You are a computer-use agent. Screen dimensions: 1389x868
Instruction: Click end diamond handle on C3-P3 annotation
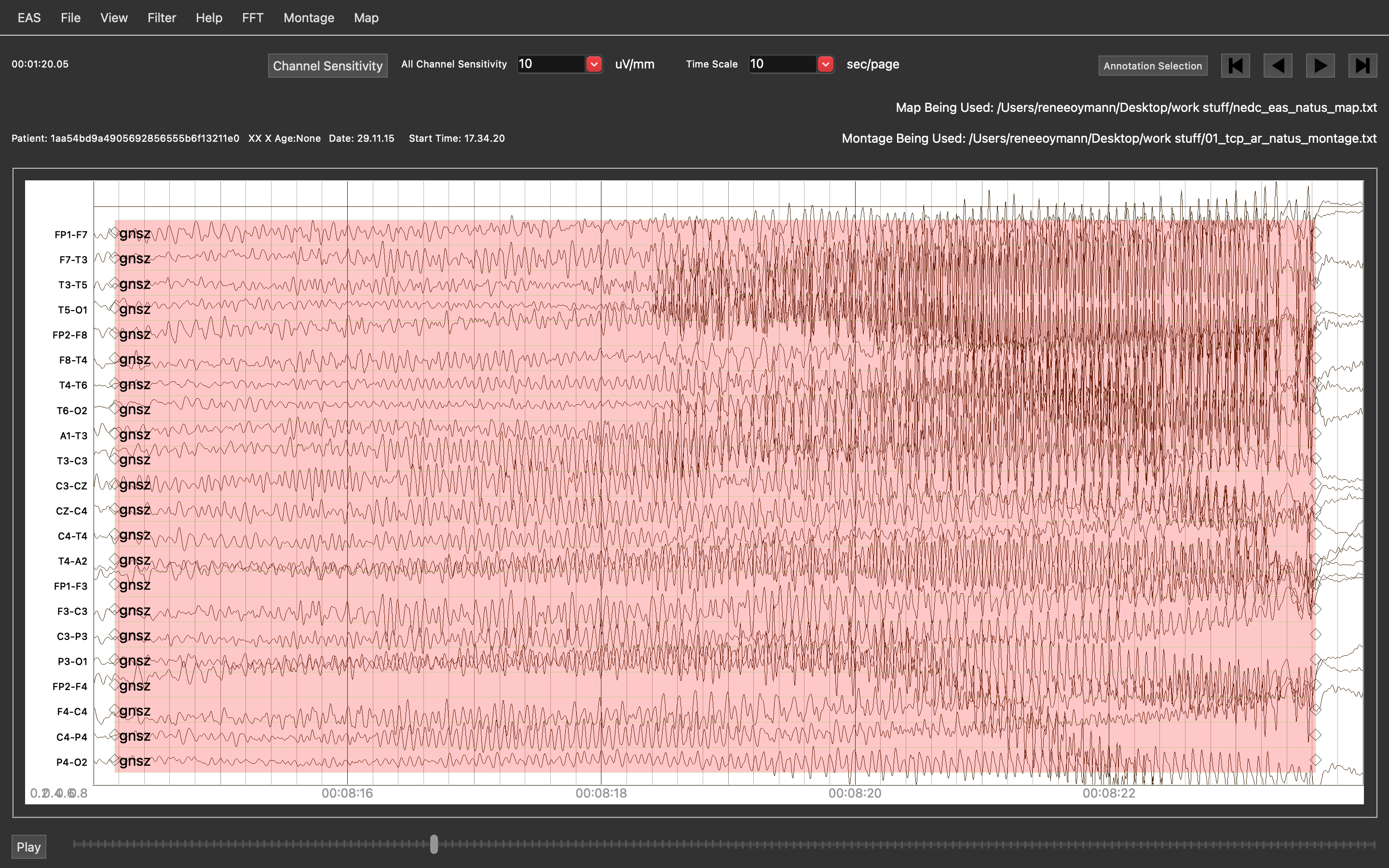pos(1317,634)
